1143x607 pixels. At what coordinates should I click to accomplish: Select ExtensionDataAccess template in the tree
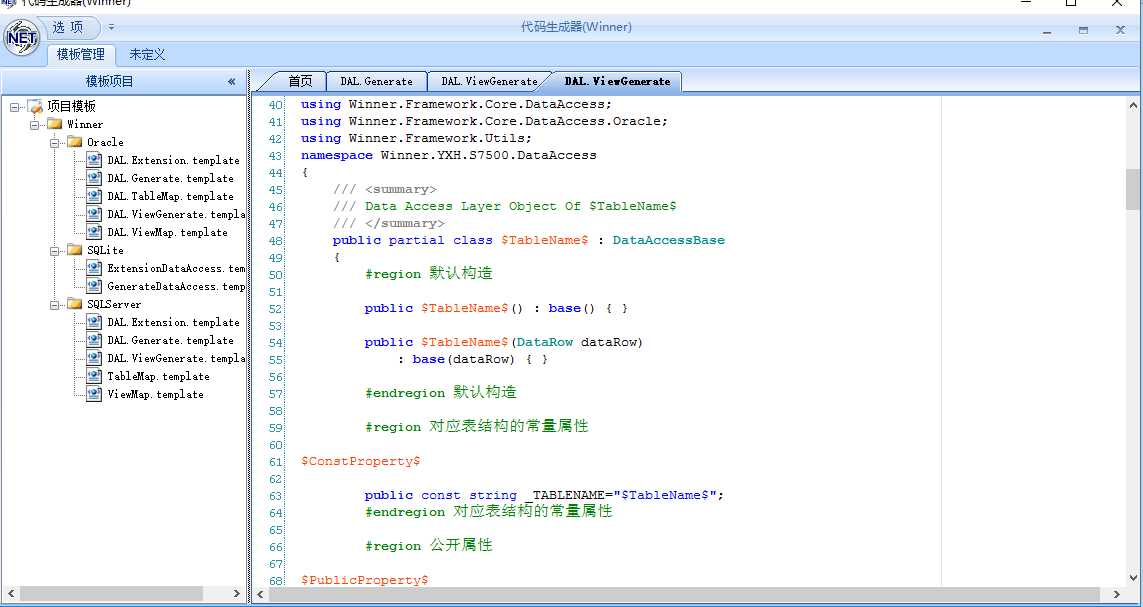tap(176, 268)
